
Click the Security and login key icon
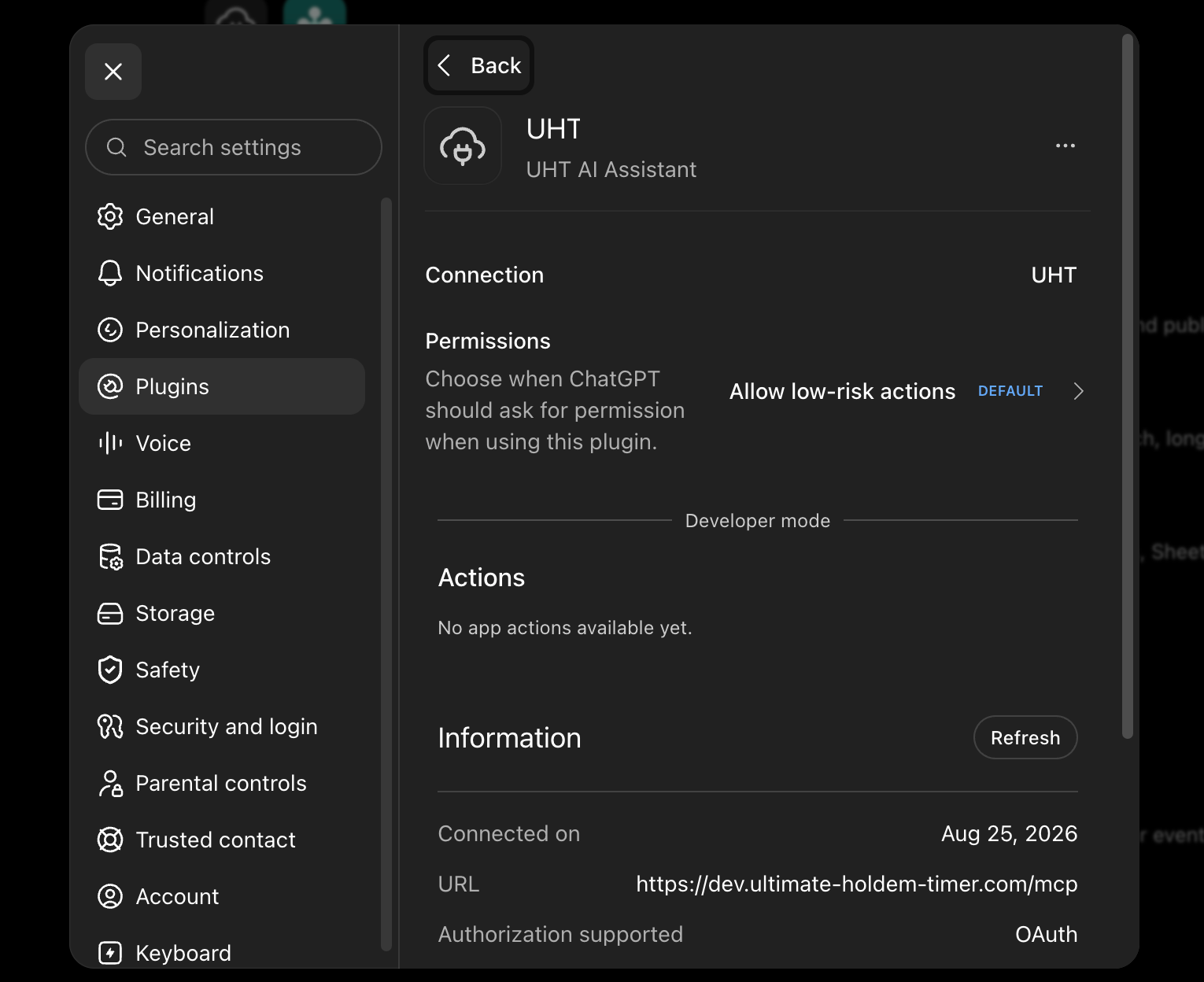pos(110,726)
